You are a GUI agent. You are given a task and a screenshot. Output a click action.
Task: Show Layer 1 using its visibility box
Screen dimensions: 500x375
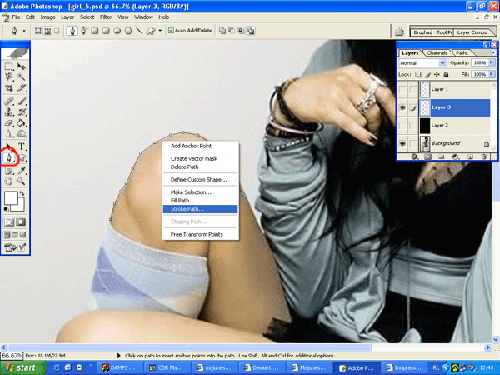(403, 89)
